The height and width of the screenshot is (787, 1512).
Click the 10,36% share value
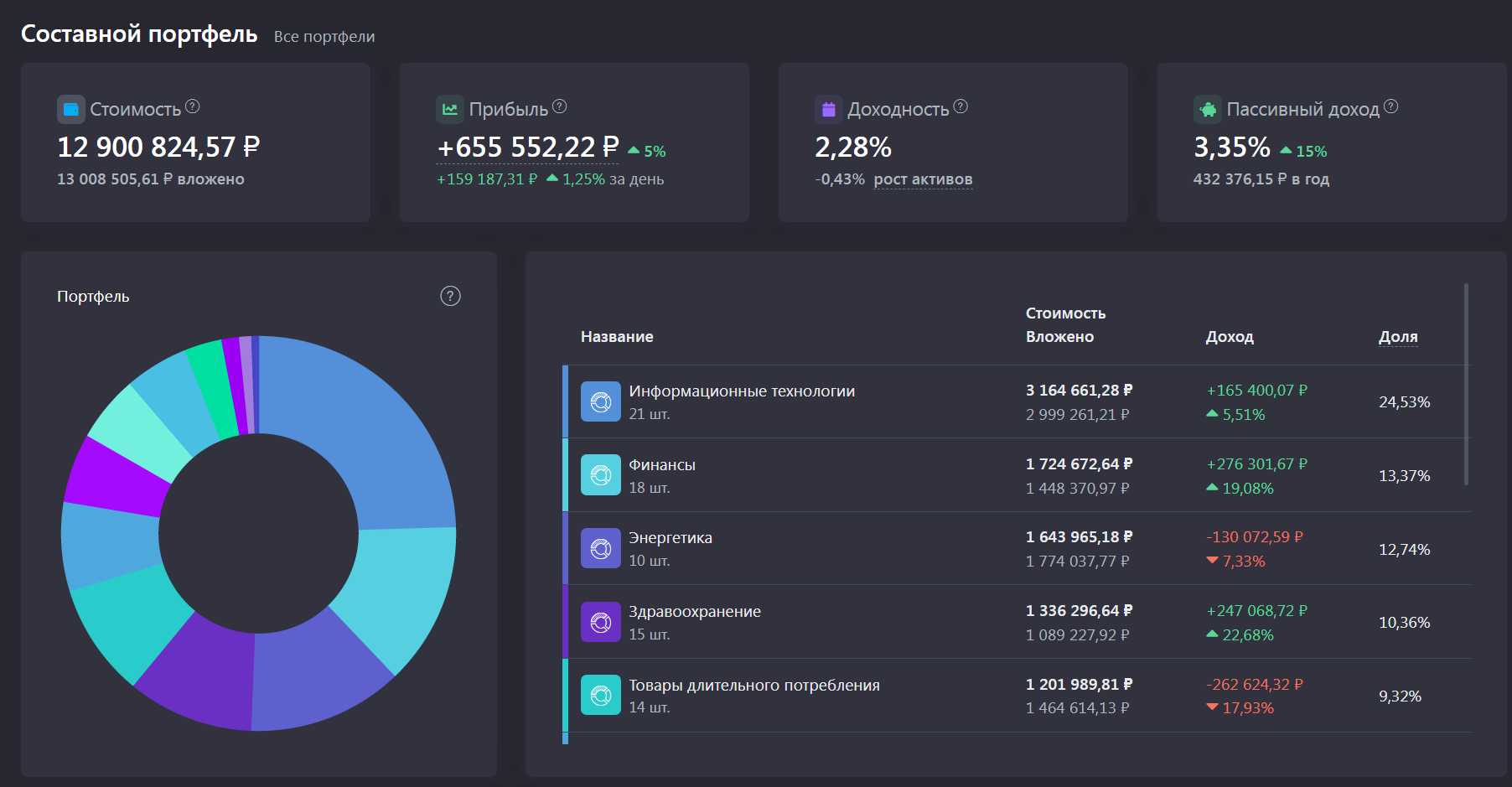click(1405, 623)
